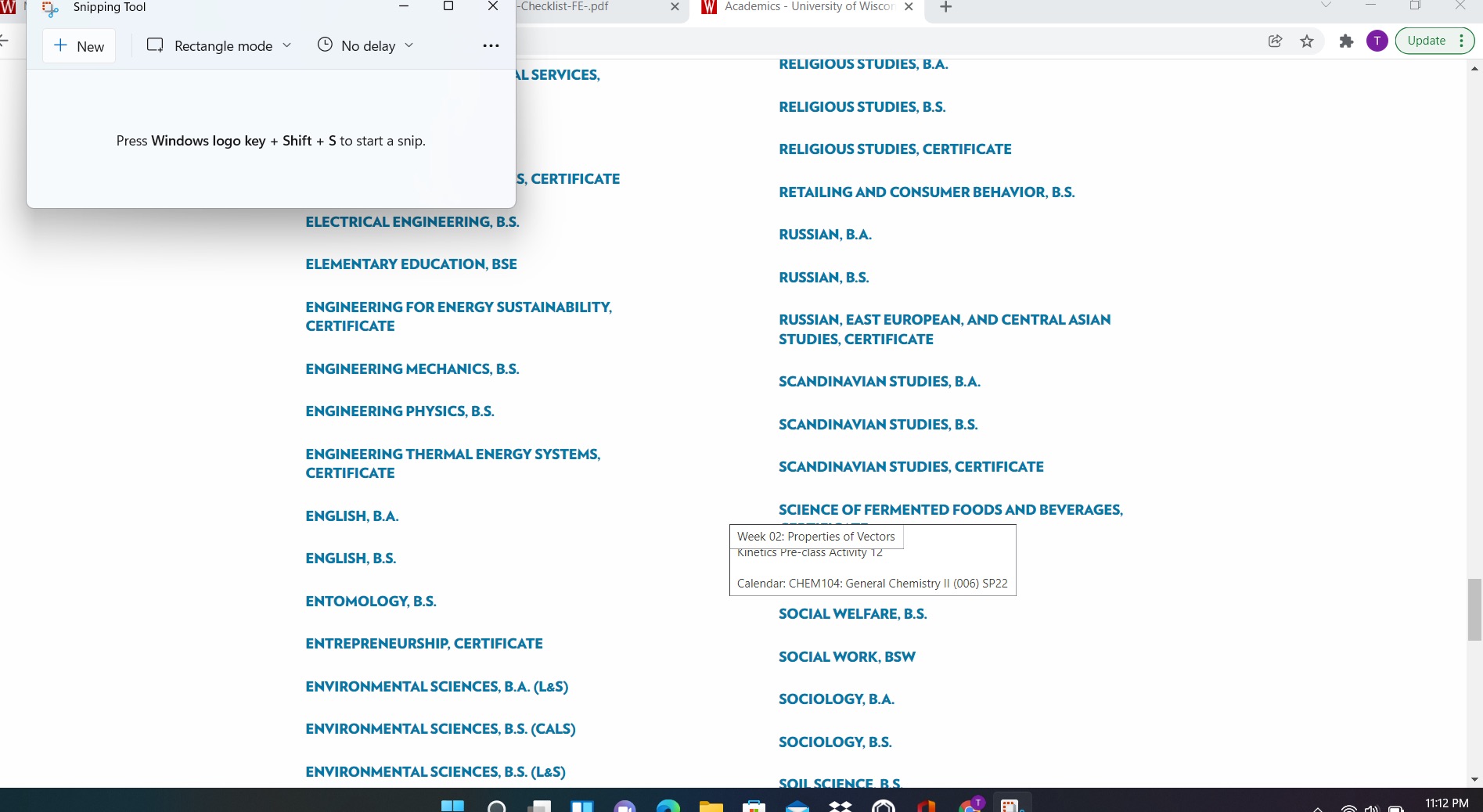Open the tab search chevron dropdown
Screen dimensions: 1483x812
coord(1326,5)
